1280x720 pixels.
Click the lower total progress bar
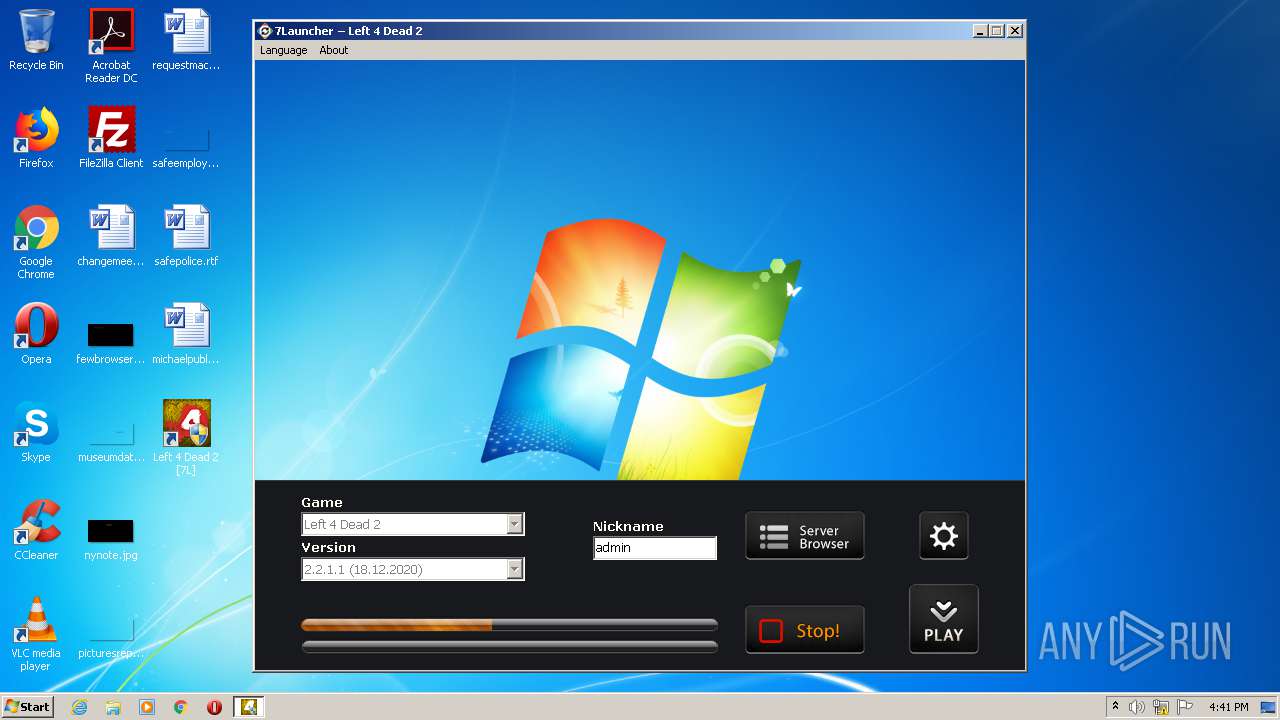coord(509,646)
